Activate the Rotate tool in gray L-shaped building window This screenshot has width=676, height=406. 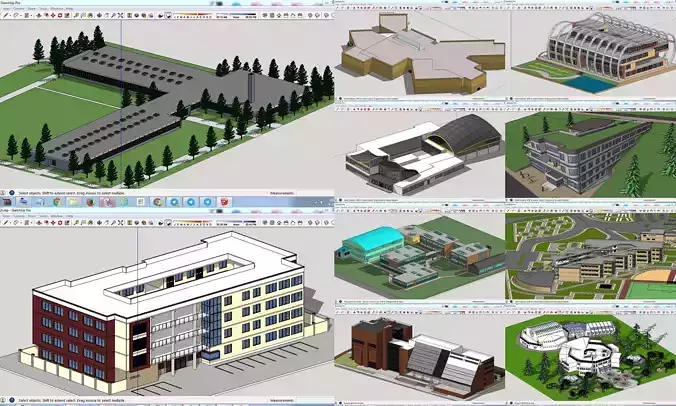tap(60, 15)
